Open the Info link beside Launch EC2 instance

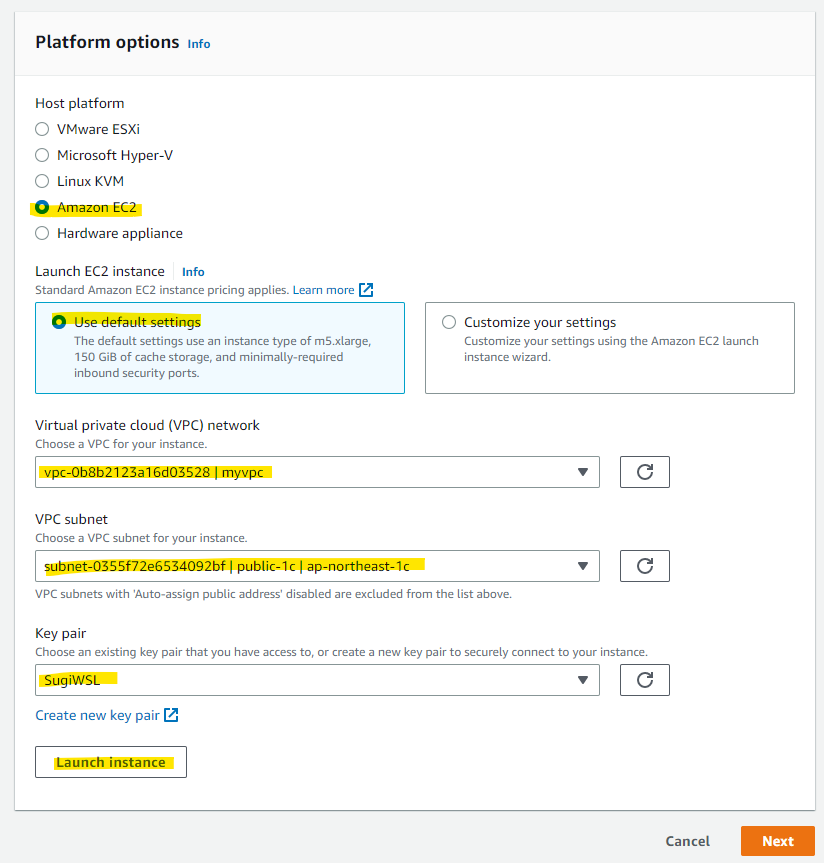(192, 271)
